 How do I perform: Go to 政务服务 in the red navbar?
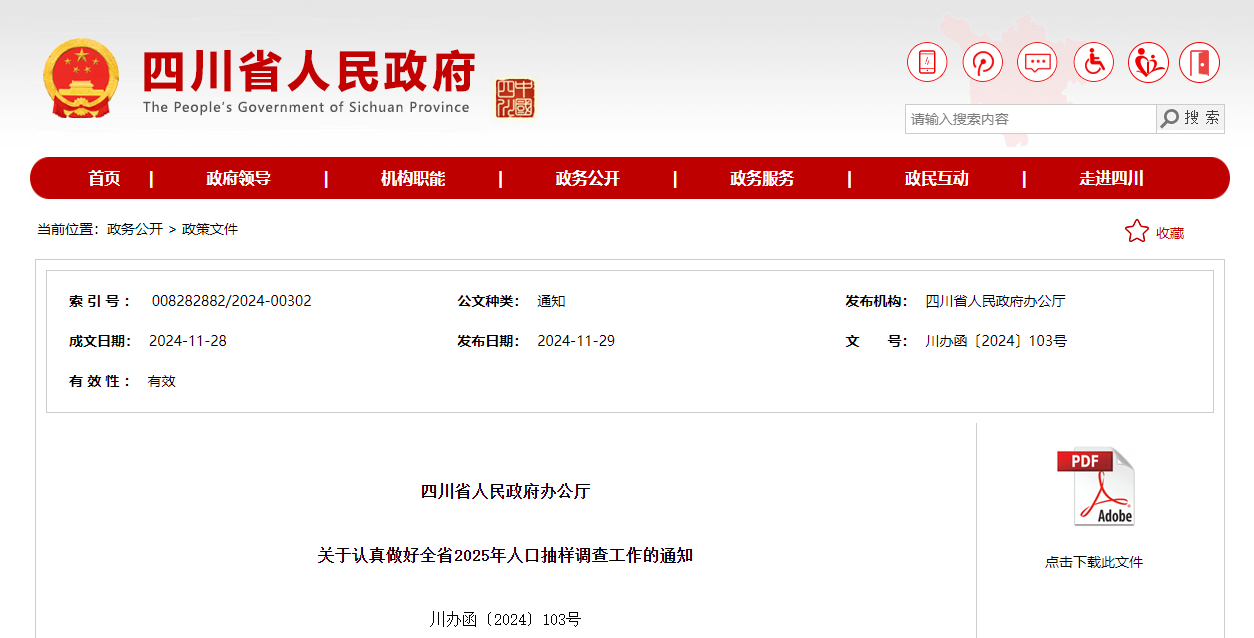pyautogui.click(x=762, y=179)
